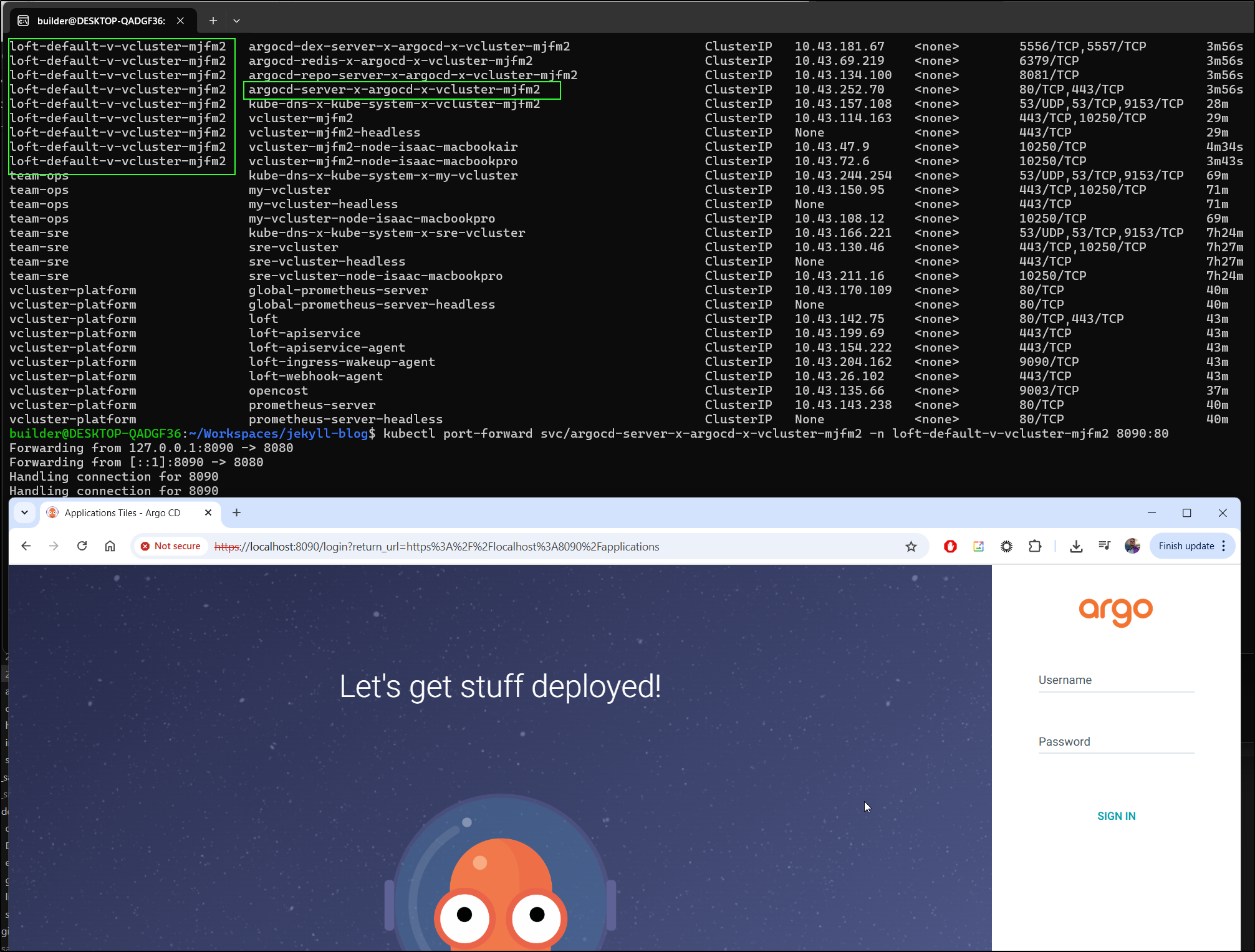Click the Not secure site warning
Viewport: 1255px width, 952px height.
[x=171, y=546]
